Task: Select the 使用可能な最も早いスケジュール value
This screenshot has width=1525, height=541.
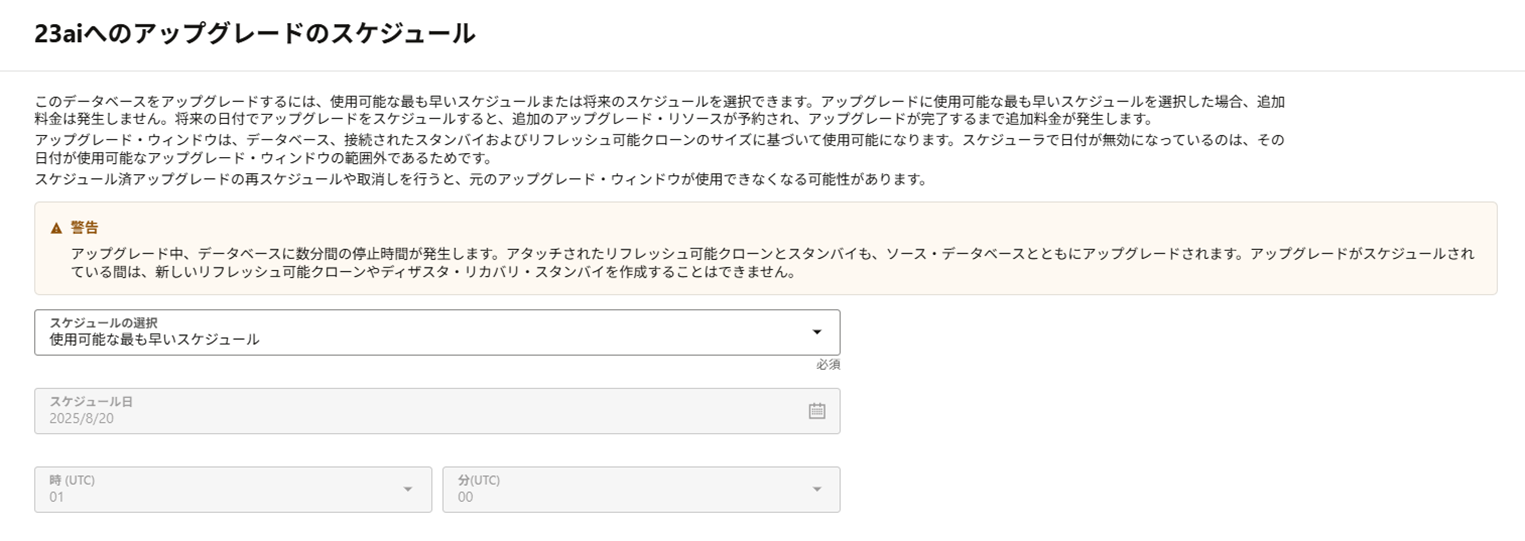Action: [x=155, y=340]
